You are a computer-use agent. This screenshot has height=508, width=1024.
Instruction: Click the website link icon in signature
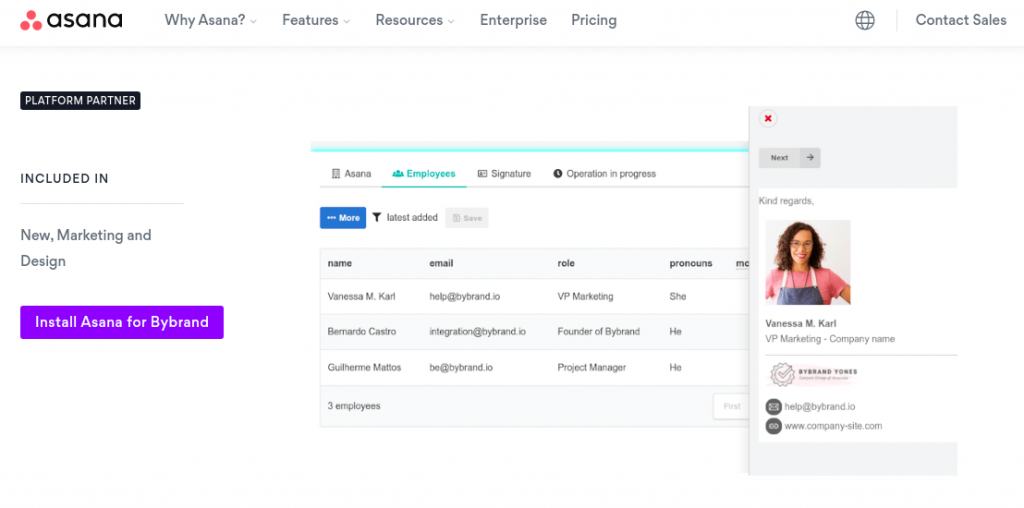pyautogui.click(x=773, y=426)
